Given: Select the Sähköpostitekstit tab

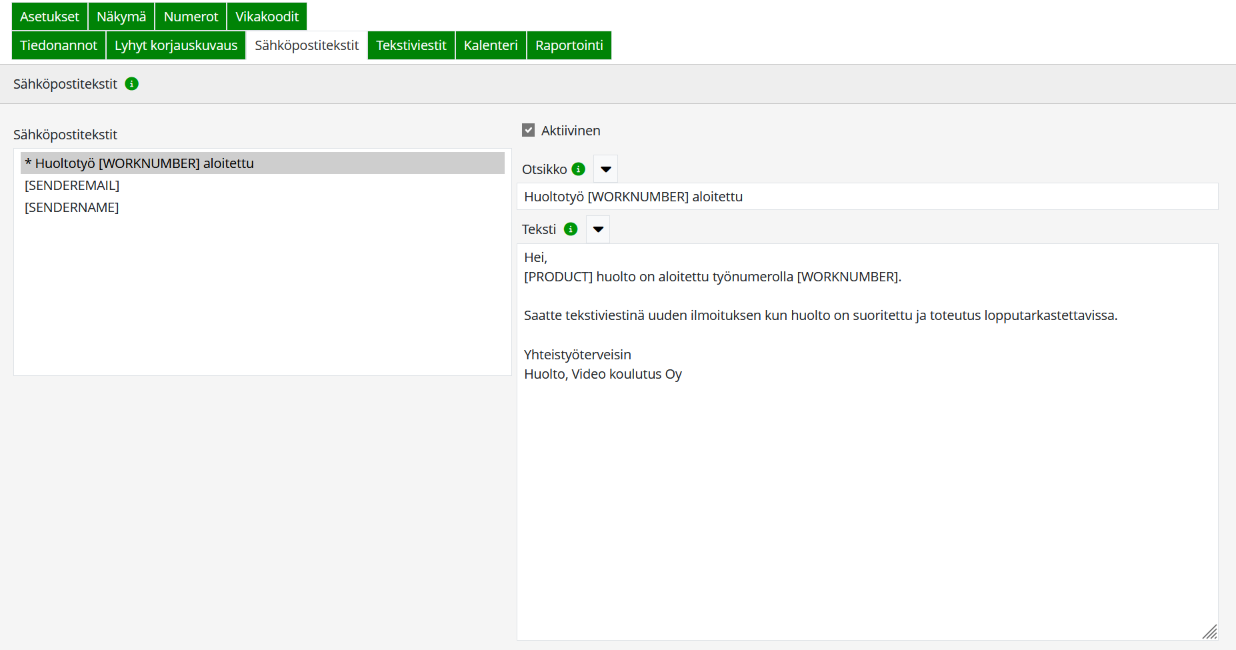Looking at the screenshot, I should click(x=307, y=45).
